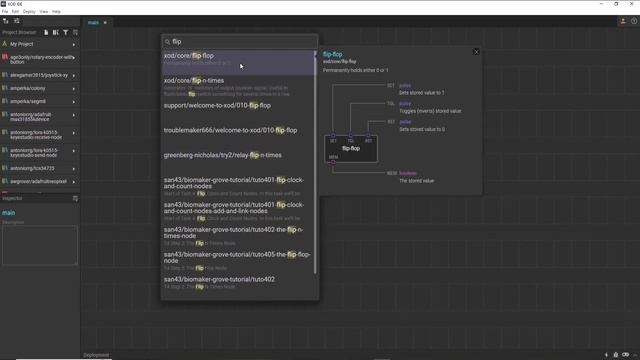The image size is (640, 360).
Task: Select xod/core/flip-flop suggestion
Action: pyautogui.click(x=238, y=62)
